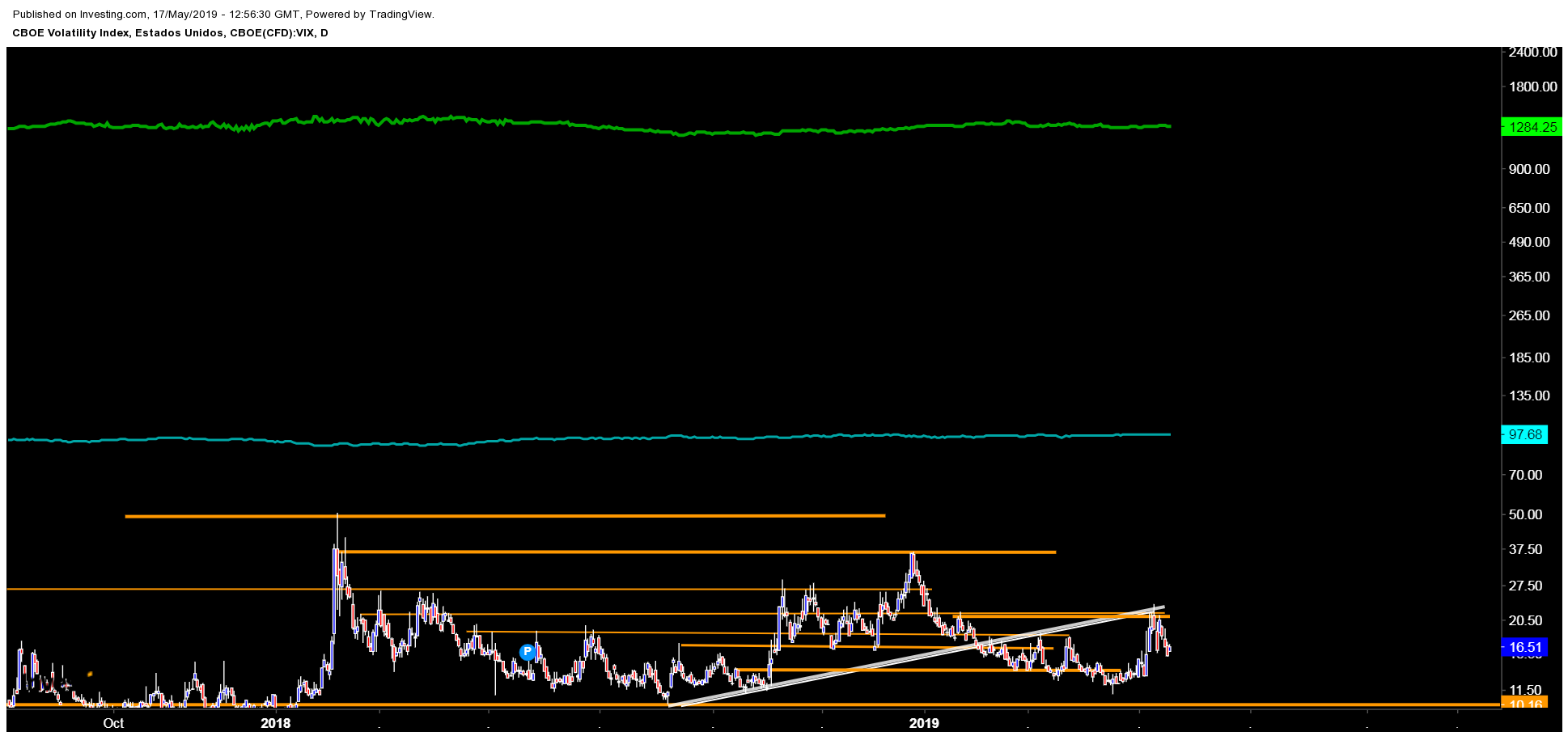This screenshot has height=736, width=1568.
Task: Select the 265.00 price axis value
Action: click(x=1529, y=315)
